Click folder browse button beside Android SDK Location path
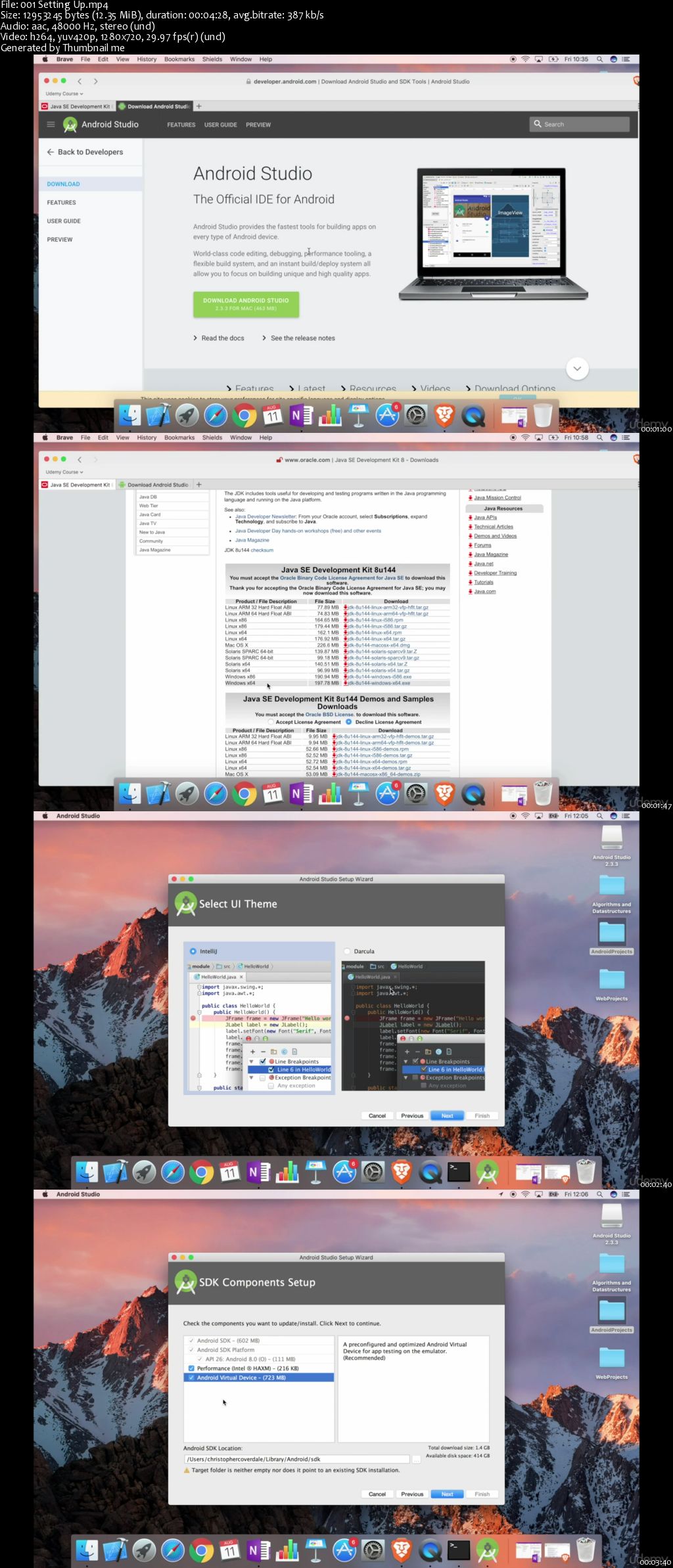Image resolution: width=673 pixels, height=1568 pixels. tap(416, 1459)
